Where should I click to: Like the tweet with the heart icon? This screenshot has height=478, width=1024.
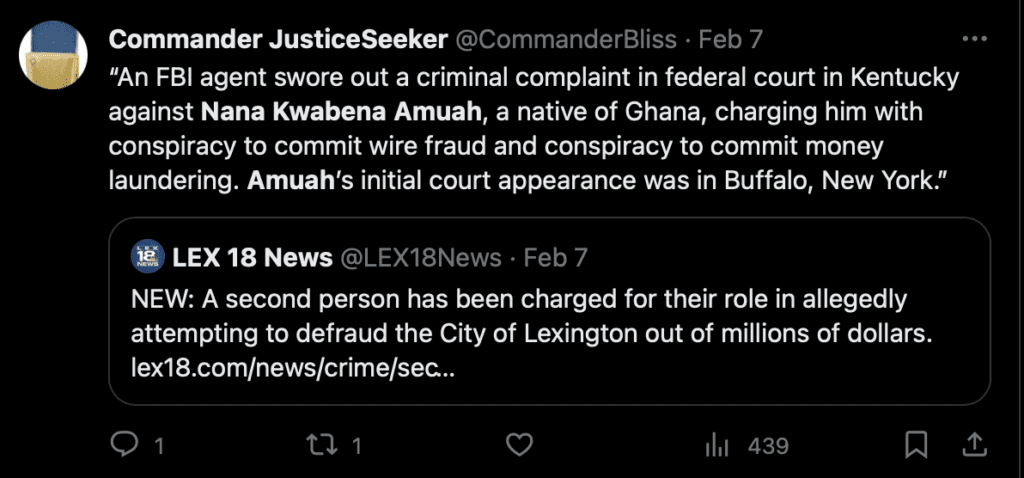518,445
